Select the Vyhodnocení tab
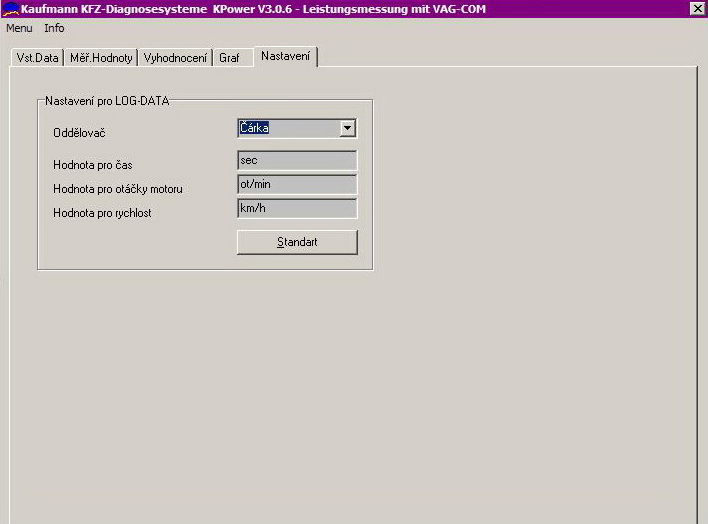The width and height of the screenshot is (708, 524). click(x=175, y=58)
